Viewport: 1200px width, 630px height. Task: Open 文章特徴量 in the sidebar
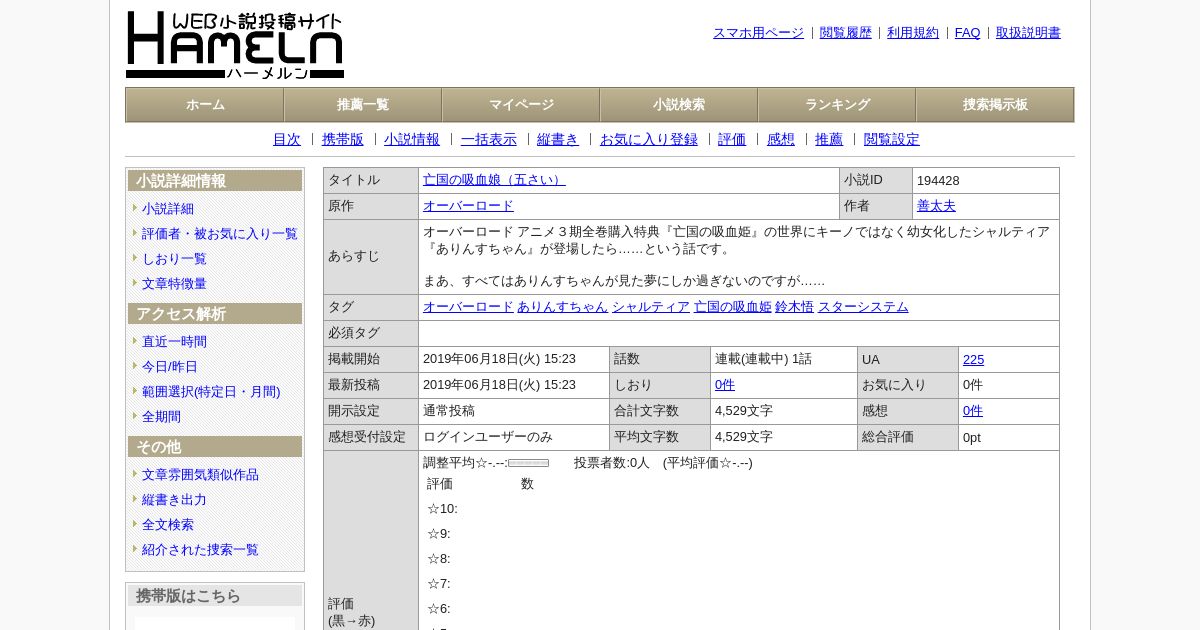[174, 284]
